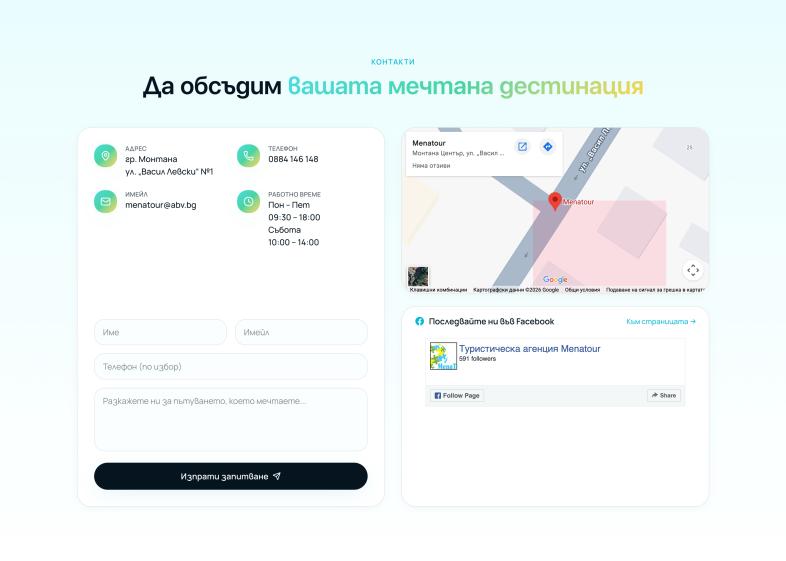The width and height of the screenshot is (786, 561).
Task: Click the Facebook Share button
Action: 664,396
